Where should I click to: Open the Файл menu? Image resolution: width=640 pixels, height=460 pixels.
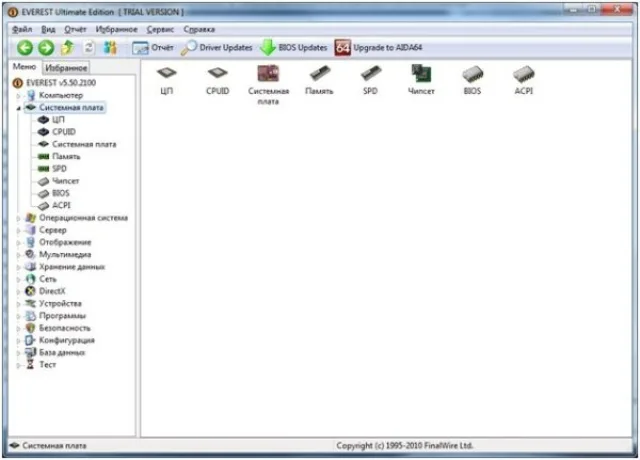point(22,29)
